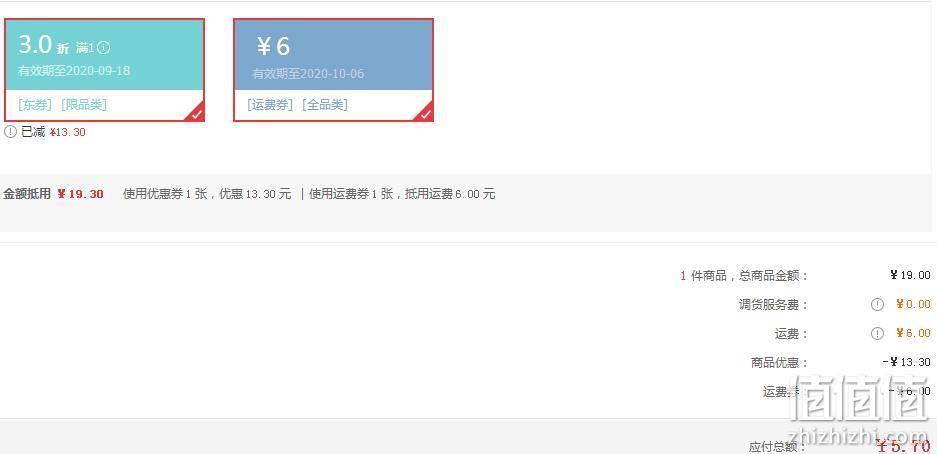Click the info icon next to 满1
The height and width of the screenshot is (454, 937).
click(x=103, y=48)
